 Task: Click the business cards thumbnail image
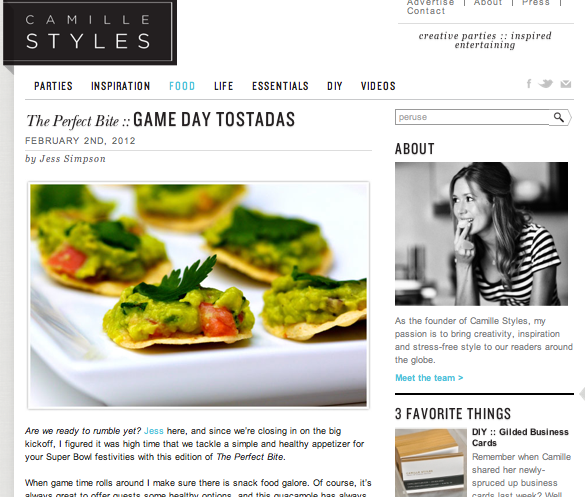pos(431,463)
